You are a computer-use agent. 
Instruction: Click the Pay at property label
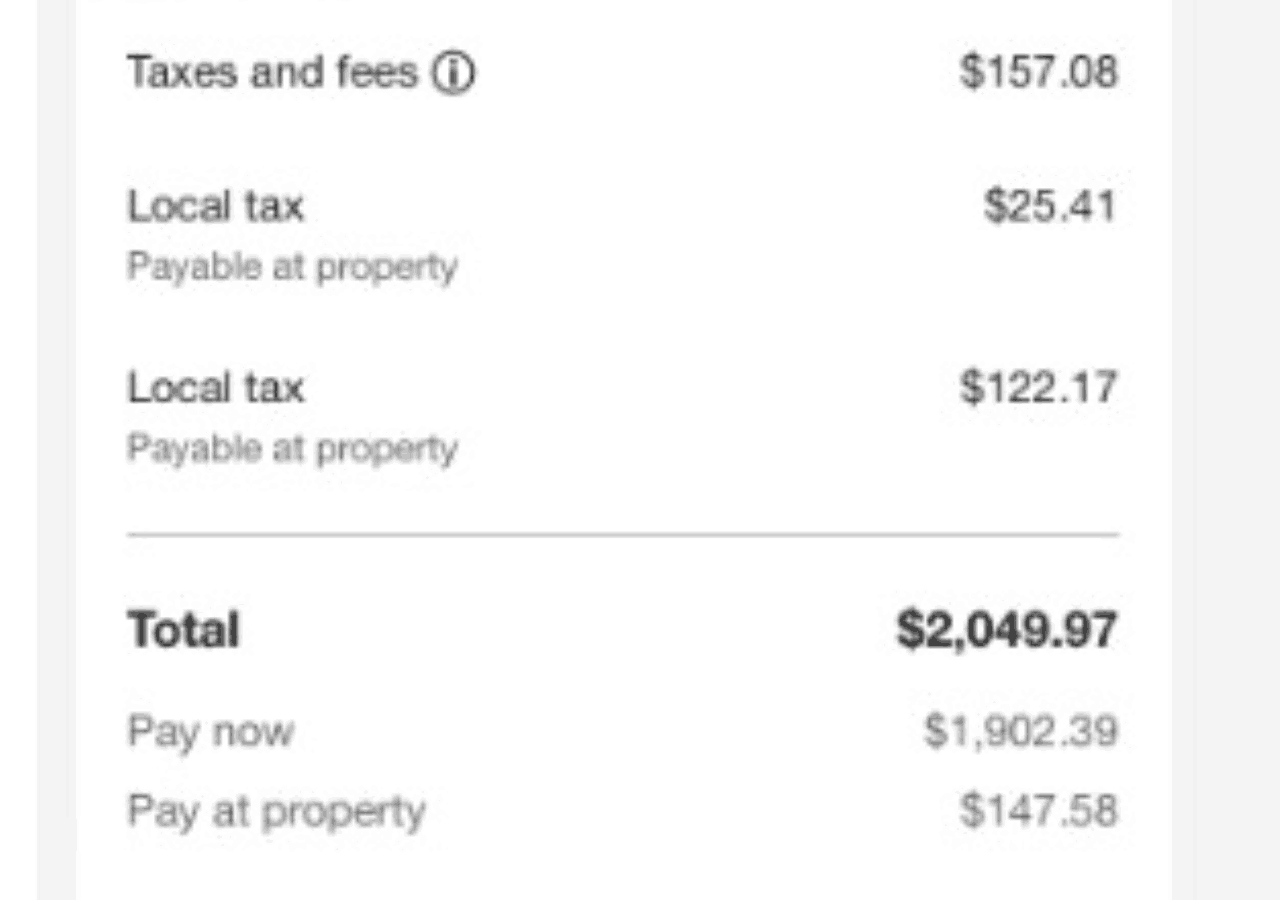(x=276, y=811)
